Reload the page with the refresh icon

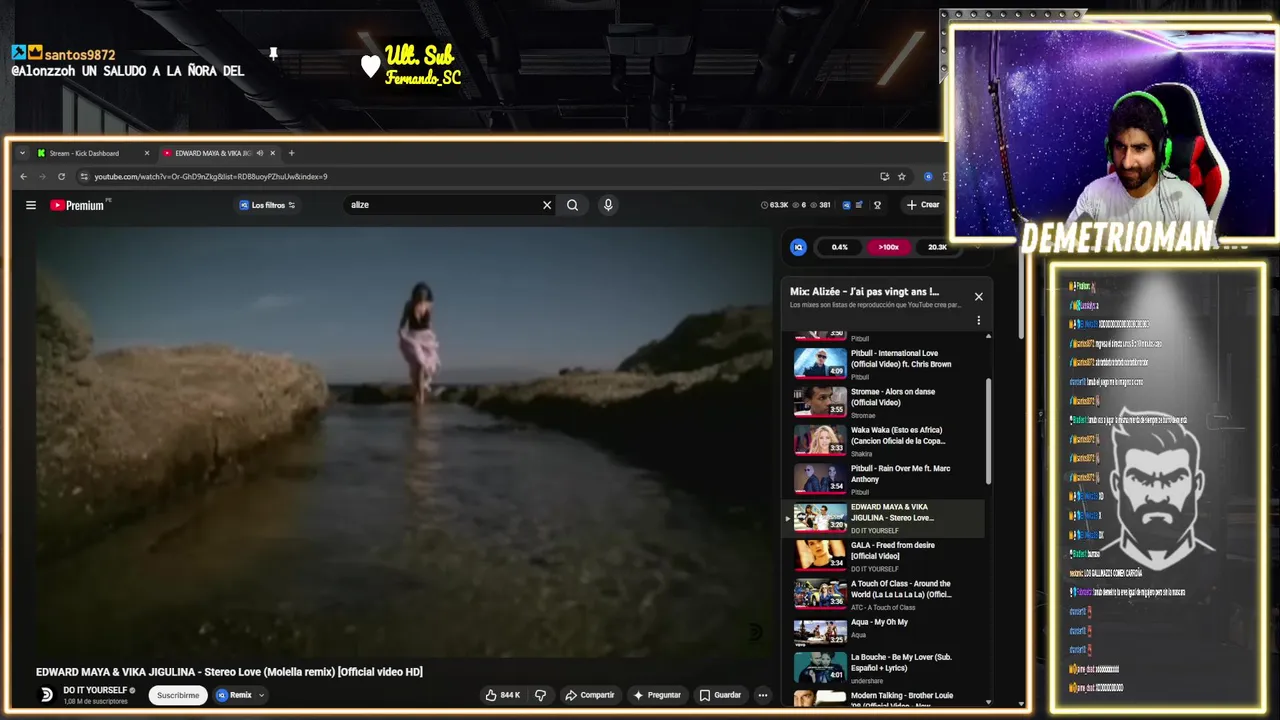[x=61, y=176]
